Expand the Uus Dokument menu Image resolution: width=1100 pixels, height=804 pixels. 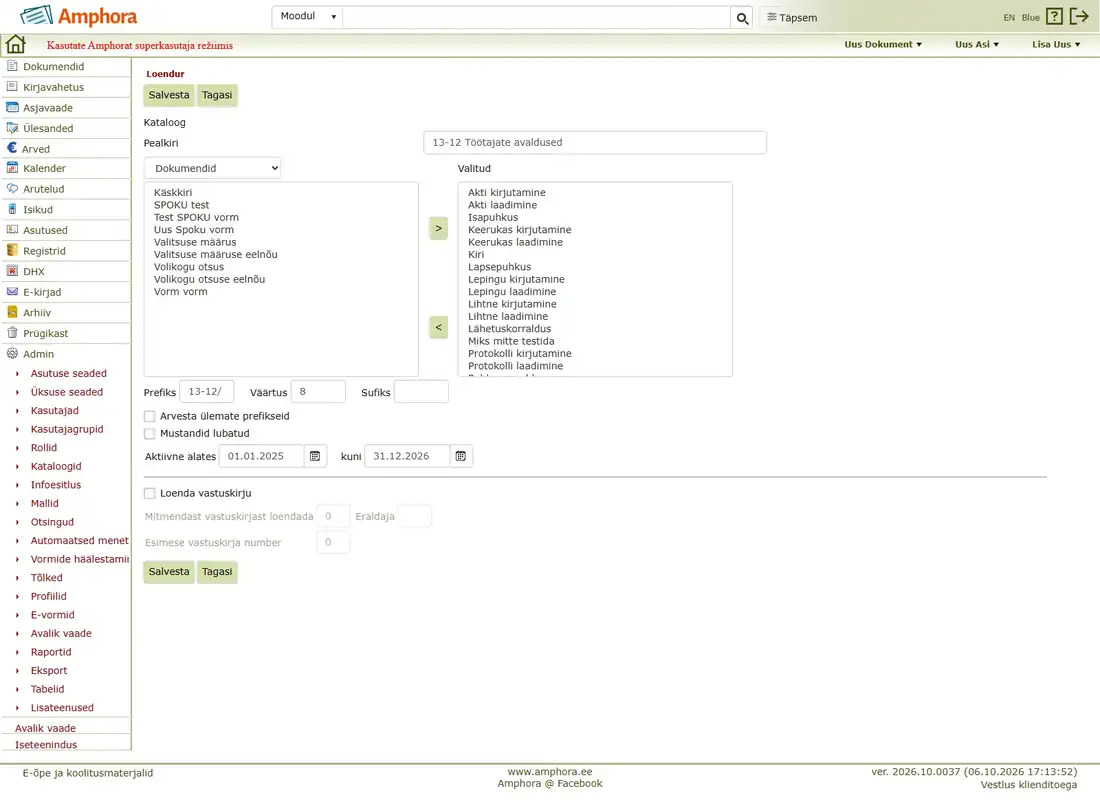click(x=883, y=44)
